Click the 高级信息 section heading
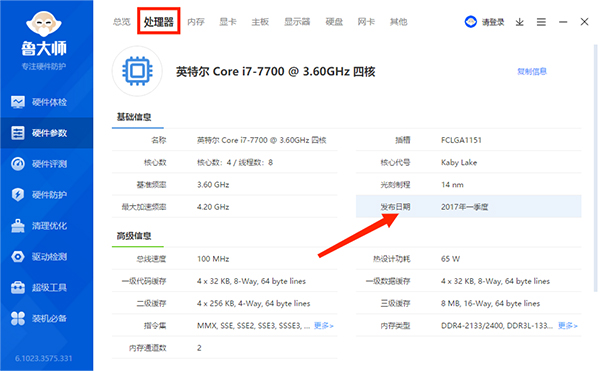 tap(134, 236)
